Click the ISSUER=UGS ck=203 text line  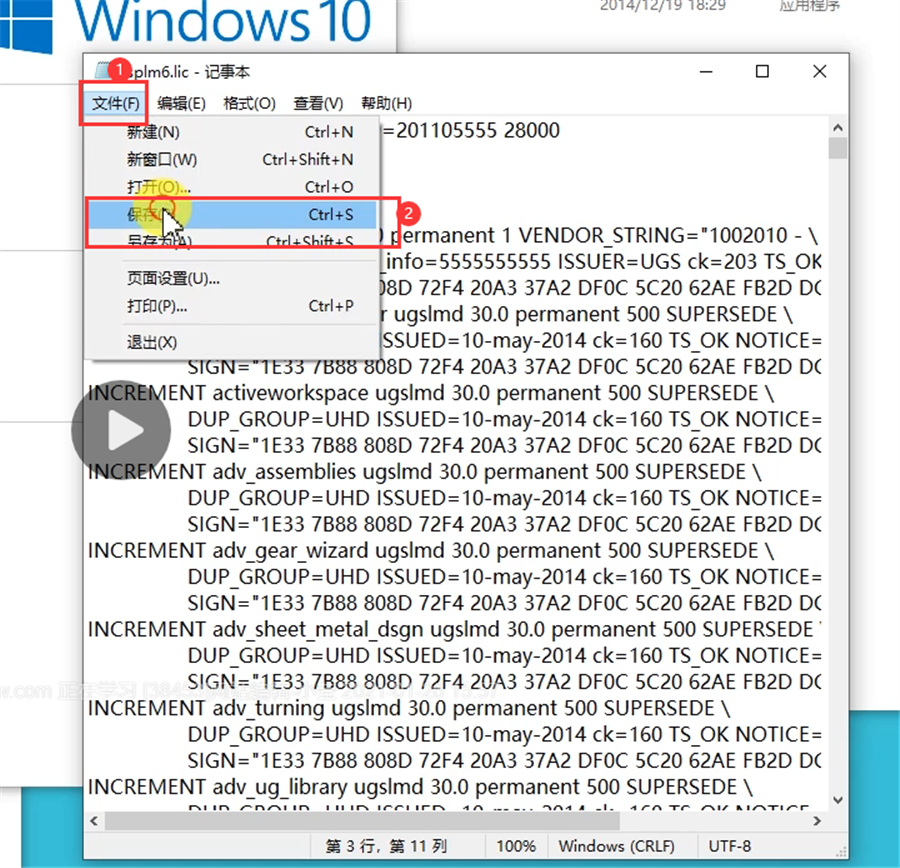tap(603, 262)
